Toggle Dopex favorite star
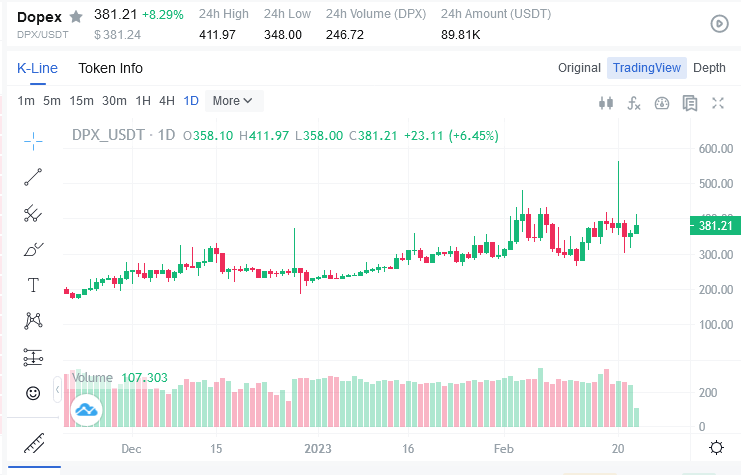 click(76, 17)
